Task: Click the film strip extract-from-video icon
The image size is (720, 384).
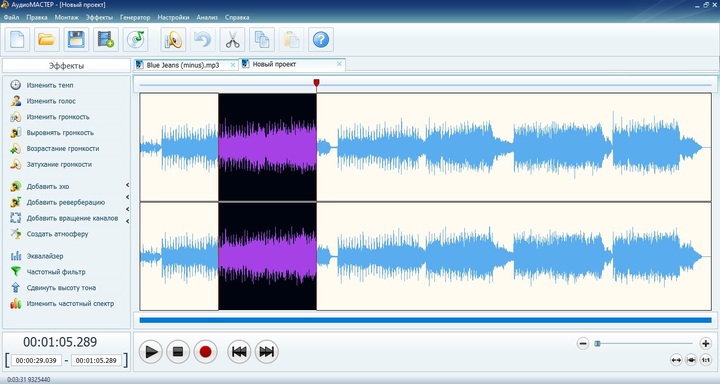Action: [x=106, y=40]
